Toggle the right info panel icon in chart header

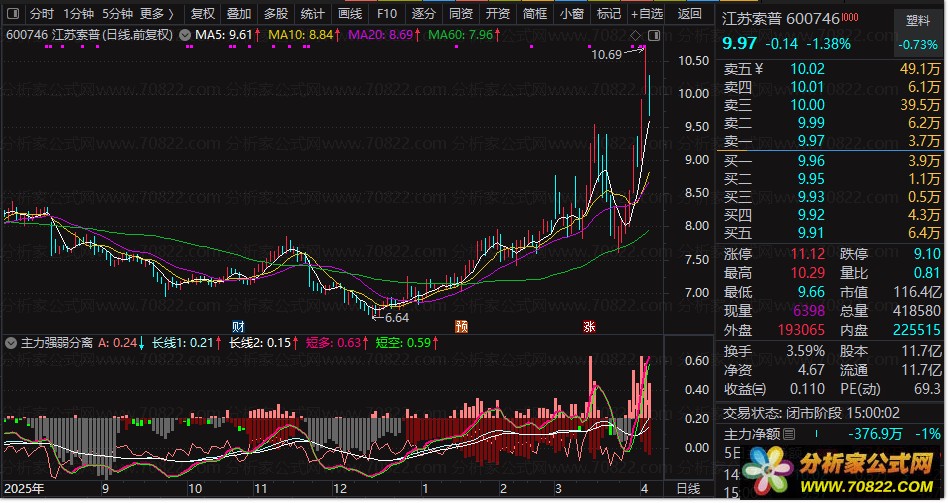[x=654, y=36]
